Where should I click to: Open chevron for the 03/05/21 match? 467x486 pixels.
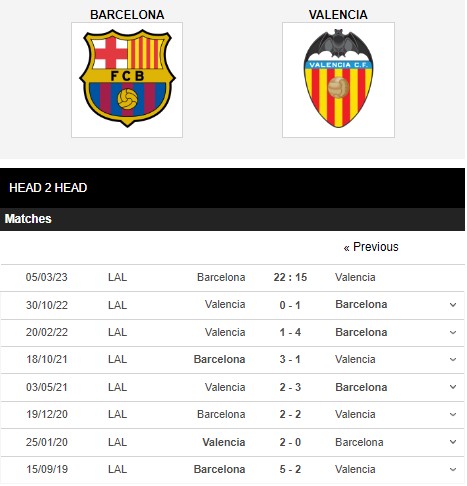[x=453, y=387]
